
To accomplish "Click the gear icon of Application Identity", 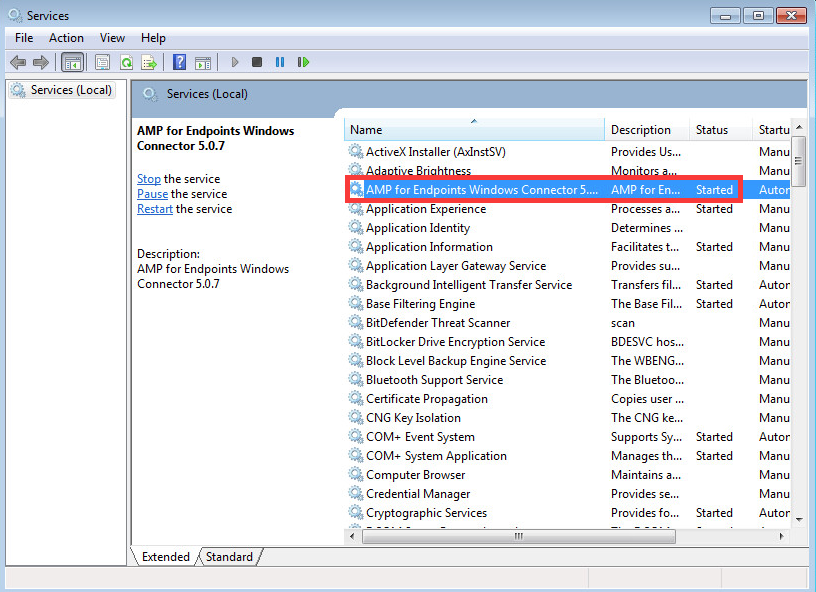I will pos(356,227).
